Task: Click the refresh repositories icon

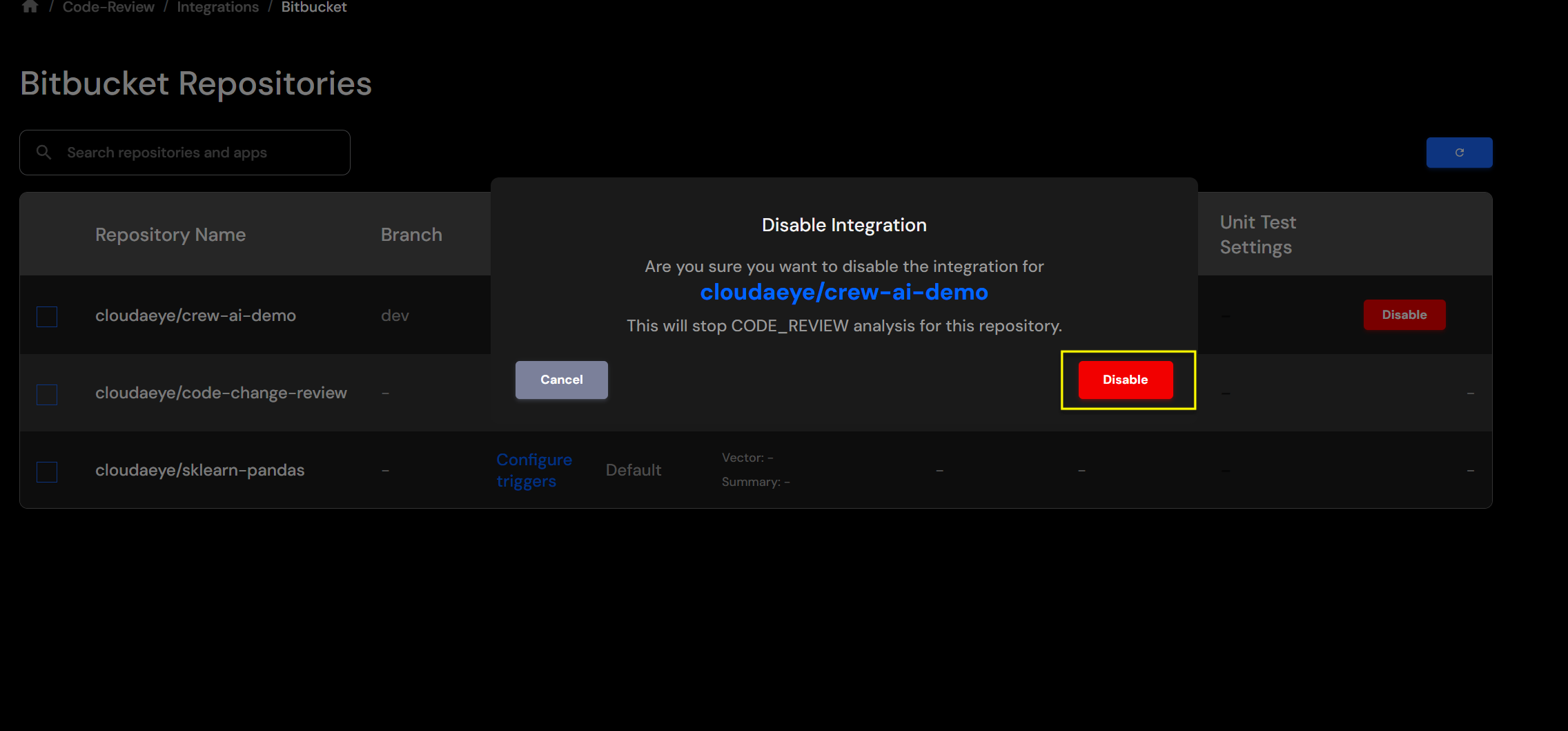Action: (x=1459, y=153)
